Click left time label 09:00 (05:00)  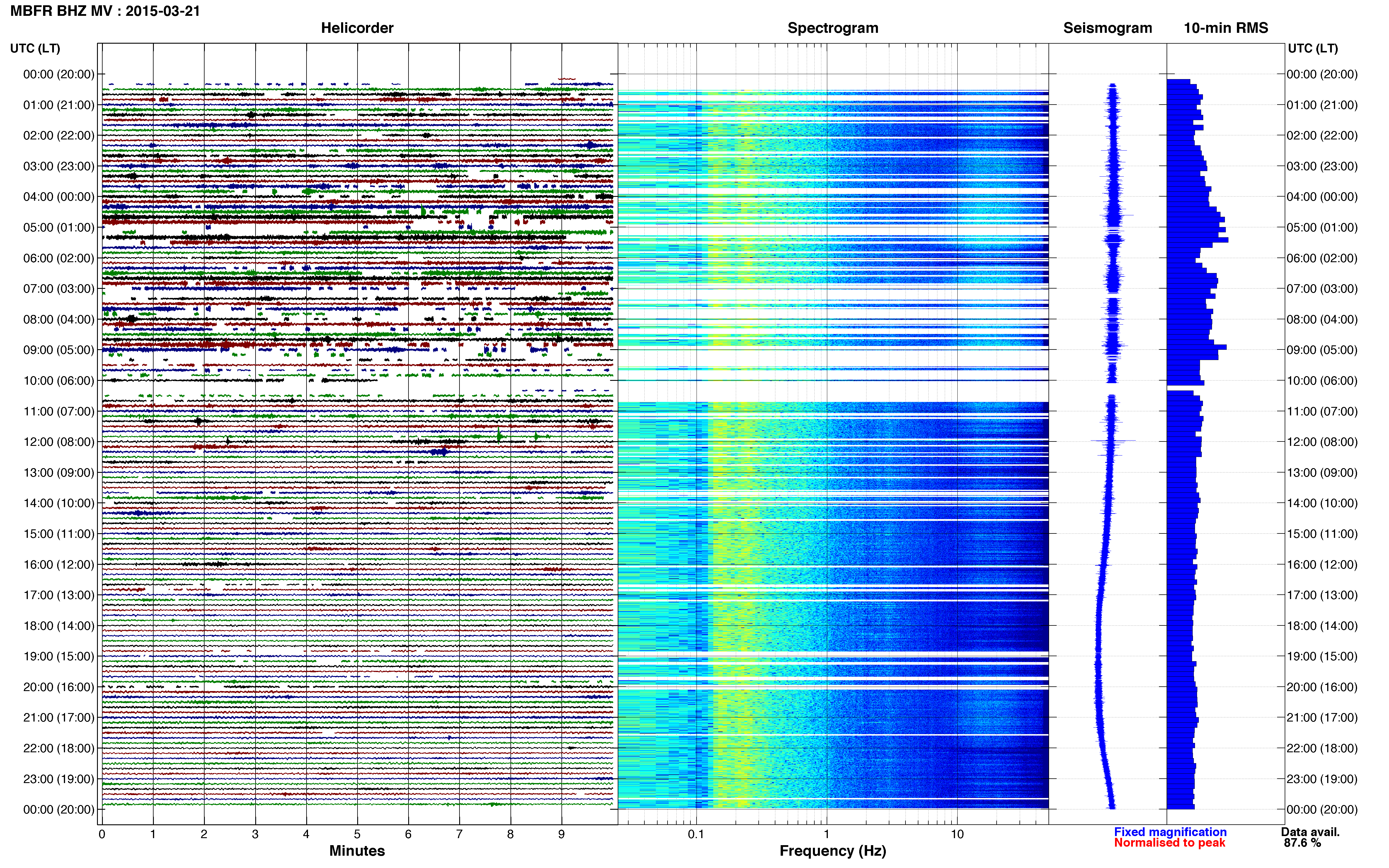pyautogui.click(x=59, y=350)
